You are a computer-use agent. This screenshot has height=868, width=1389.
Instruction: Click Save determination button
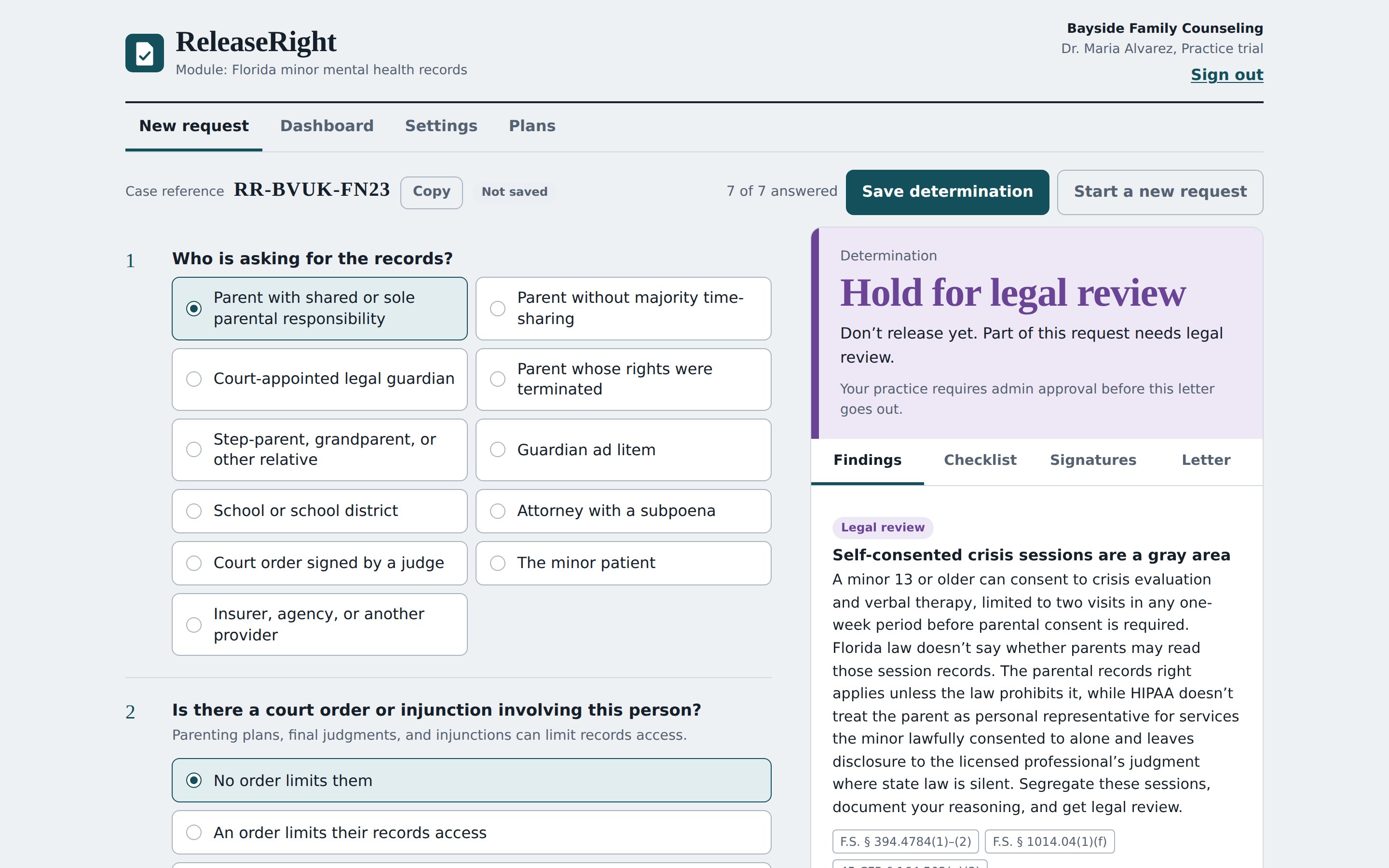click(x=947, y=192)
